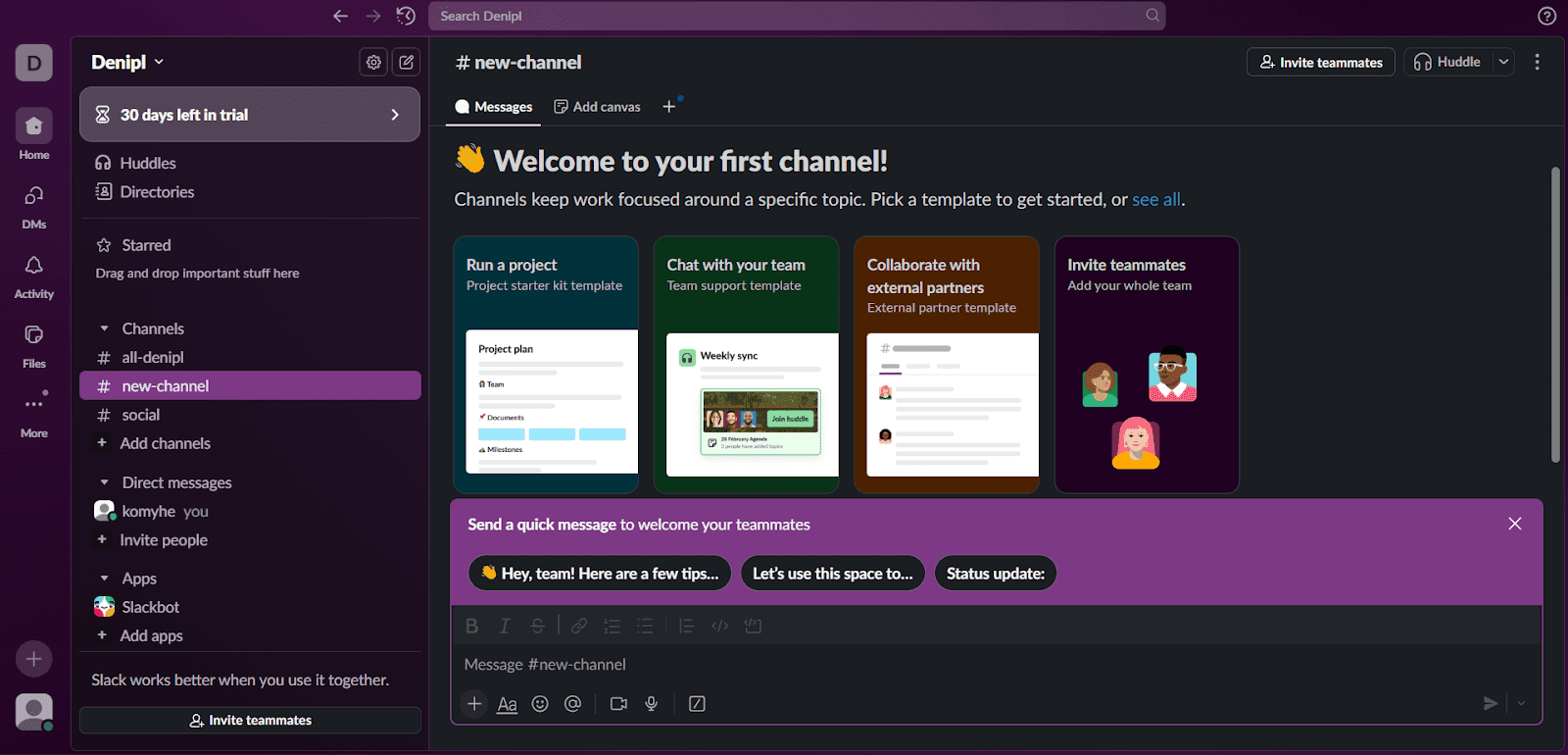Viewport: 1568px width, 755px height.
Task: Expand the Huddle options arrow
Action: click(x=1503, y=62)
